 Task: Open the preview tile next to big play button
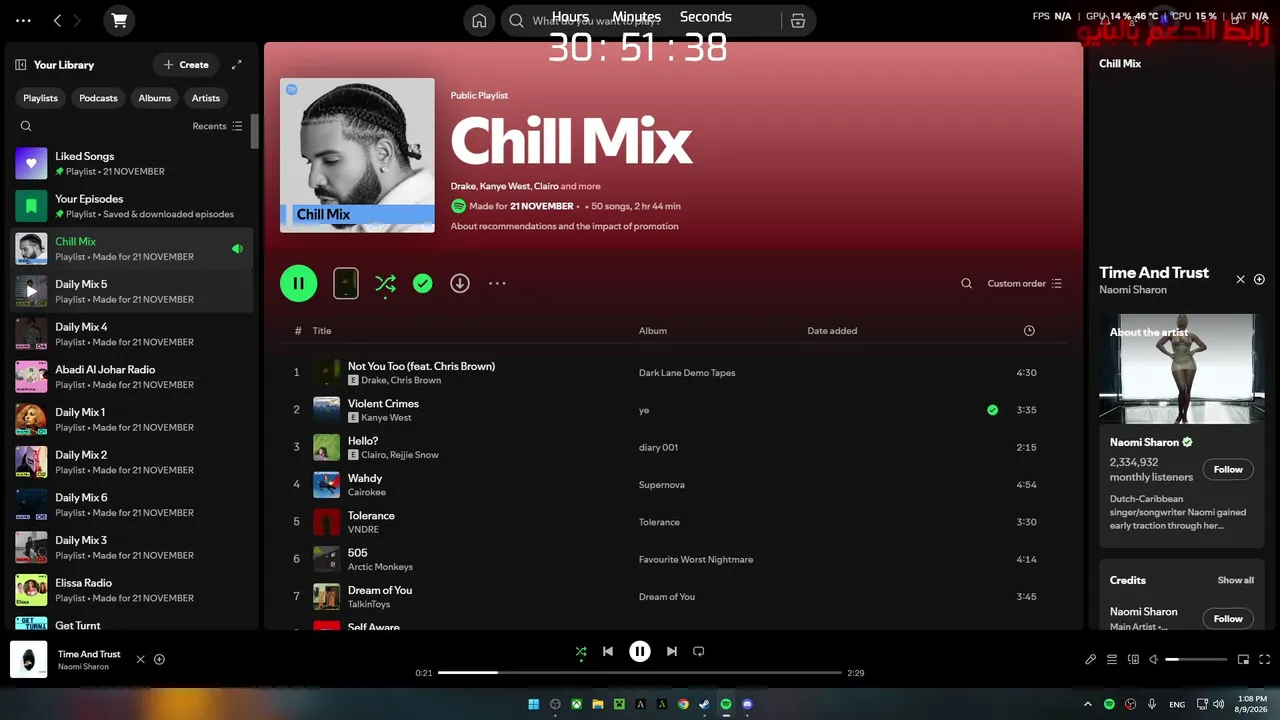(346, 283)
